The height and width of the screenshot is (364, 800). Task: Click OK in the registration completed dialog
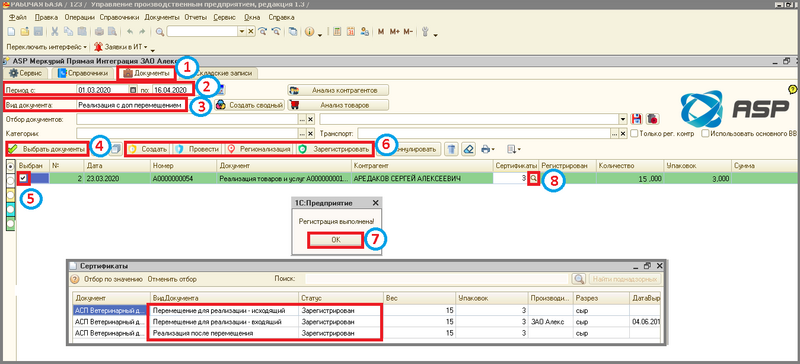pyautogui.click(x=336, y=240)
